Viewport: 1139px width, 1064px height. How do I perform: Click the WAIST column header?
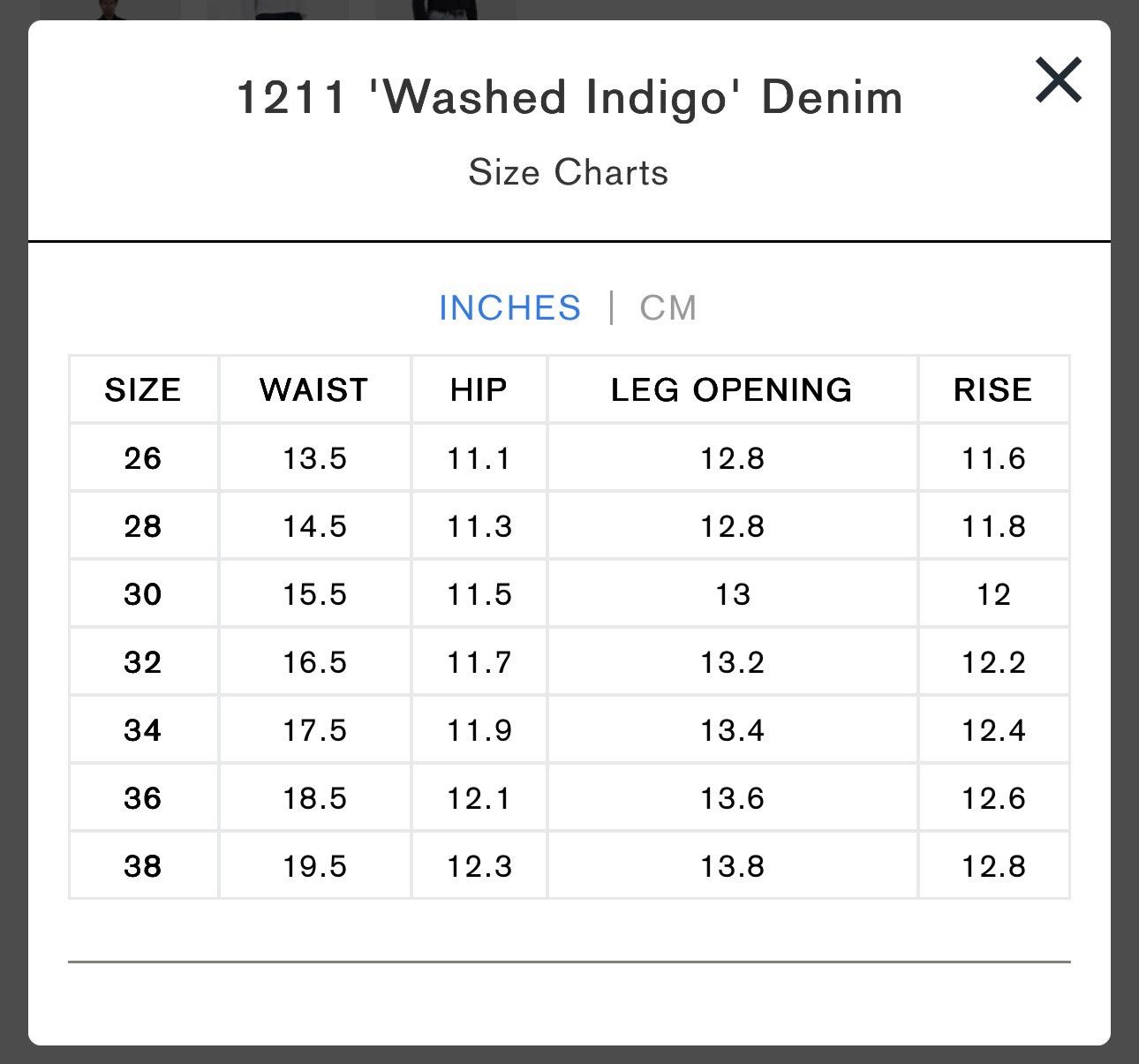tap(314, 389)
